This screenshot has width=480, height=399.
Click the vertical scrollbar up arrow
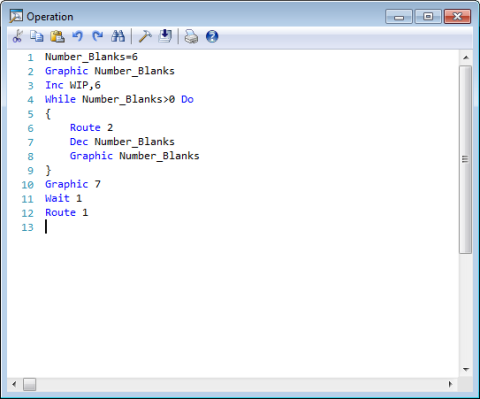(x=466, y=58)
